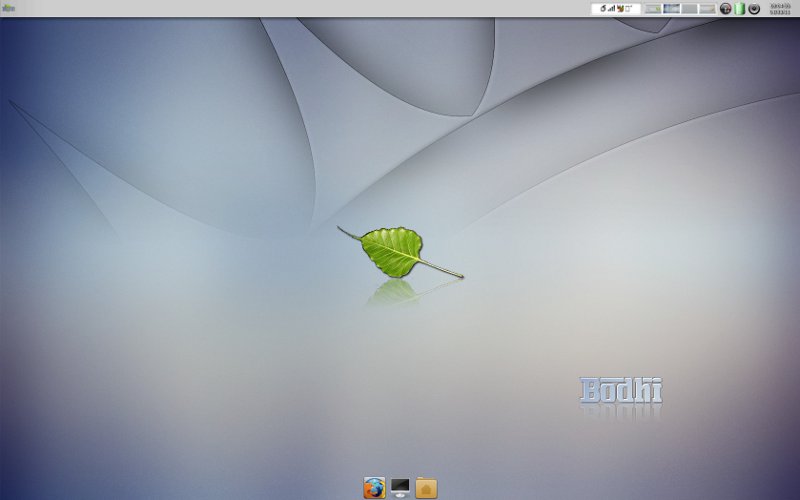Image resolution: width=800 pixels, height=500 pixels.
Task: Click the orange systray applet icon
Action: (x=620, y=9)
